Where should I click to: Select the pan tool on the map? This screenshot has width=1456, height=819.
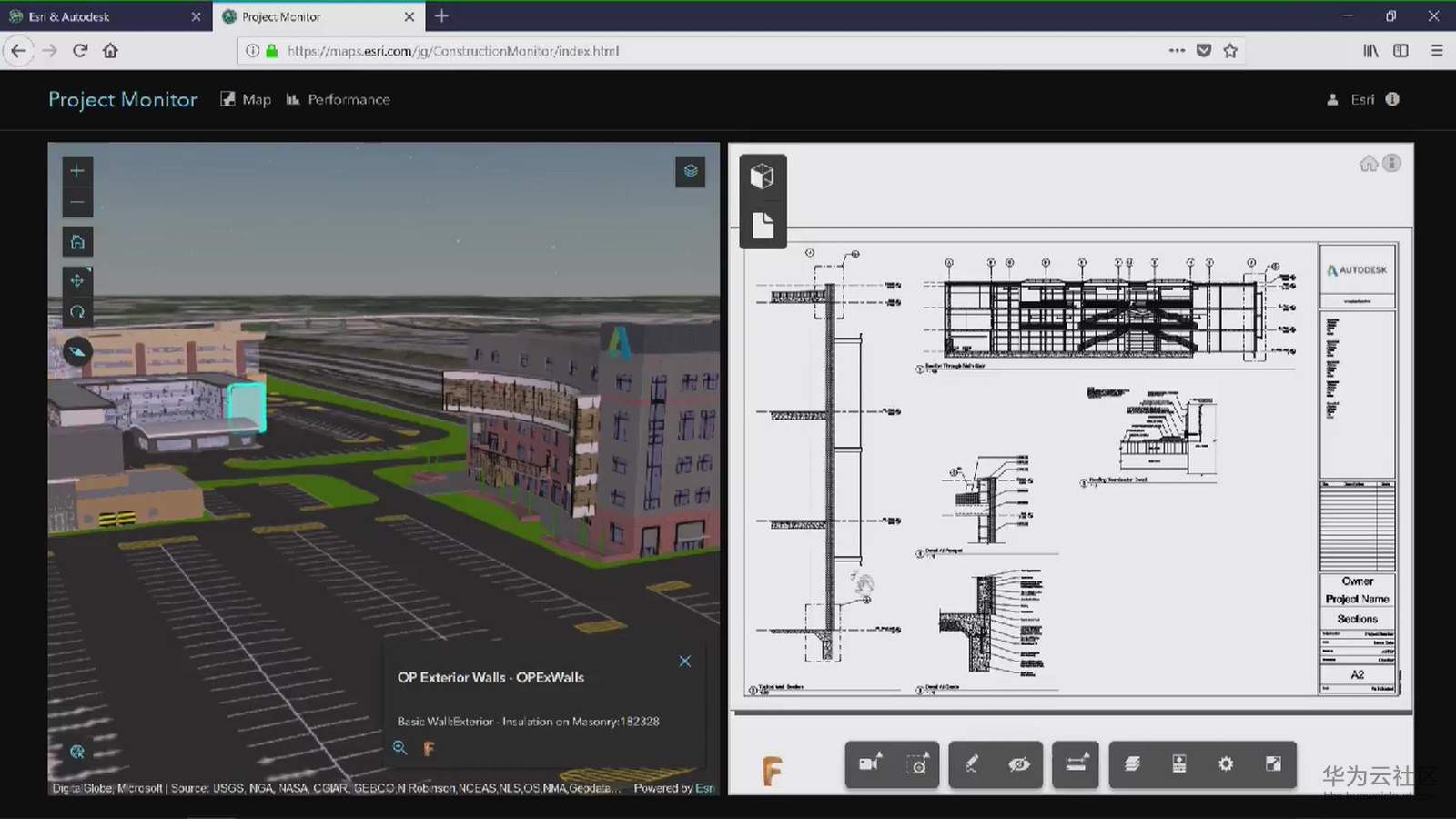point(77,280)
